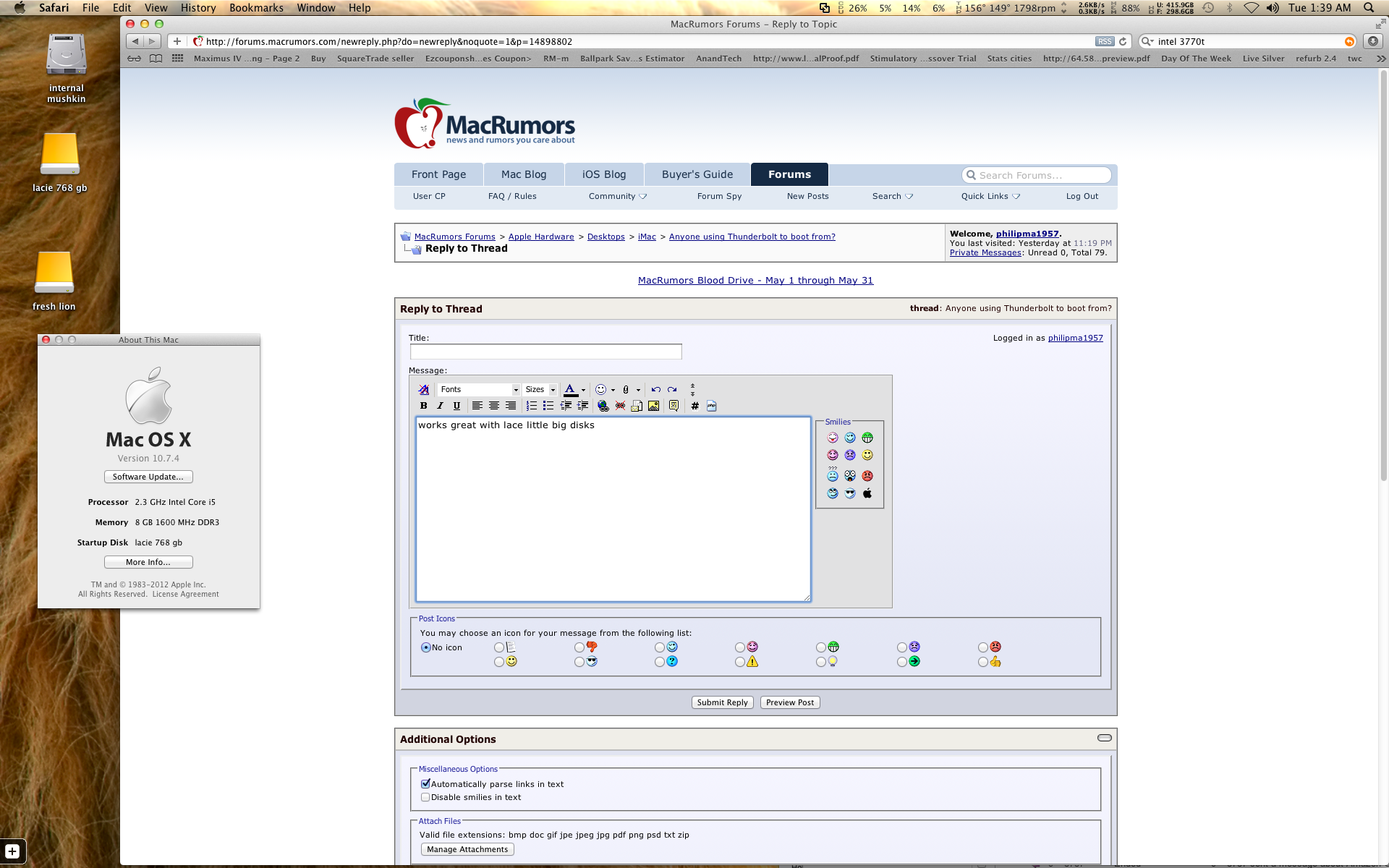Collapse the Additional Options section
This screenshot has height=868, width=1389.
[x=1104, y=738]
